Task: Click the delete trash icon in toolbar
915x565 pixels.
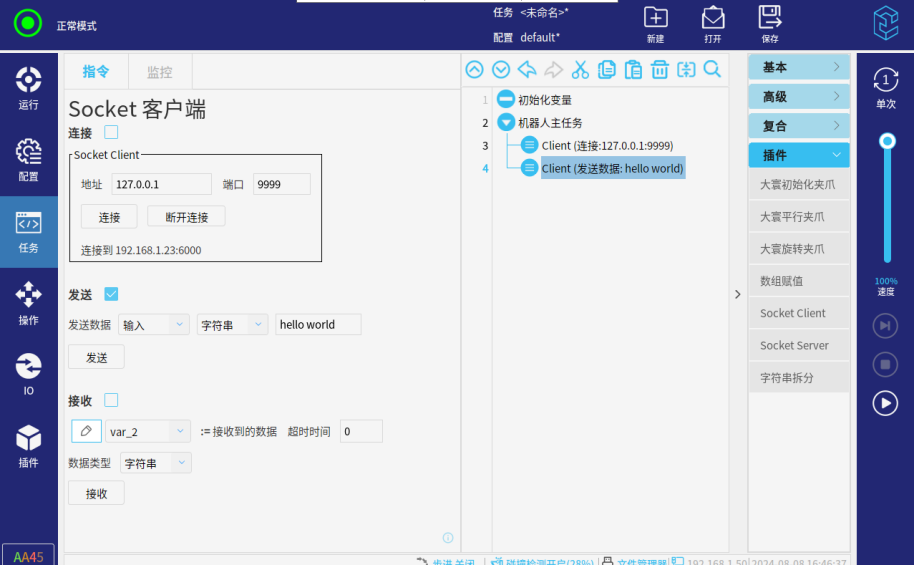Action: tap(660, 69)
